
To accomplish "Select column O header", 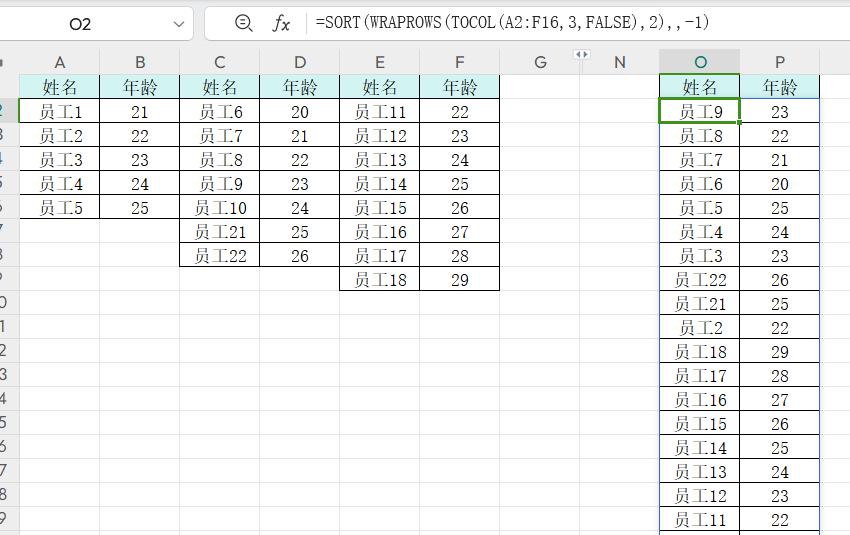I will tap(700, 62).
